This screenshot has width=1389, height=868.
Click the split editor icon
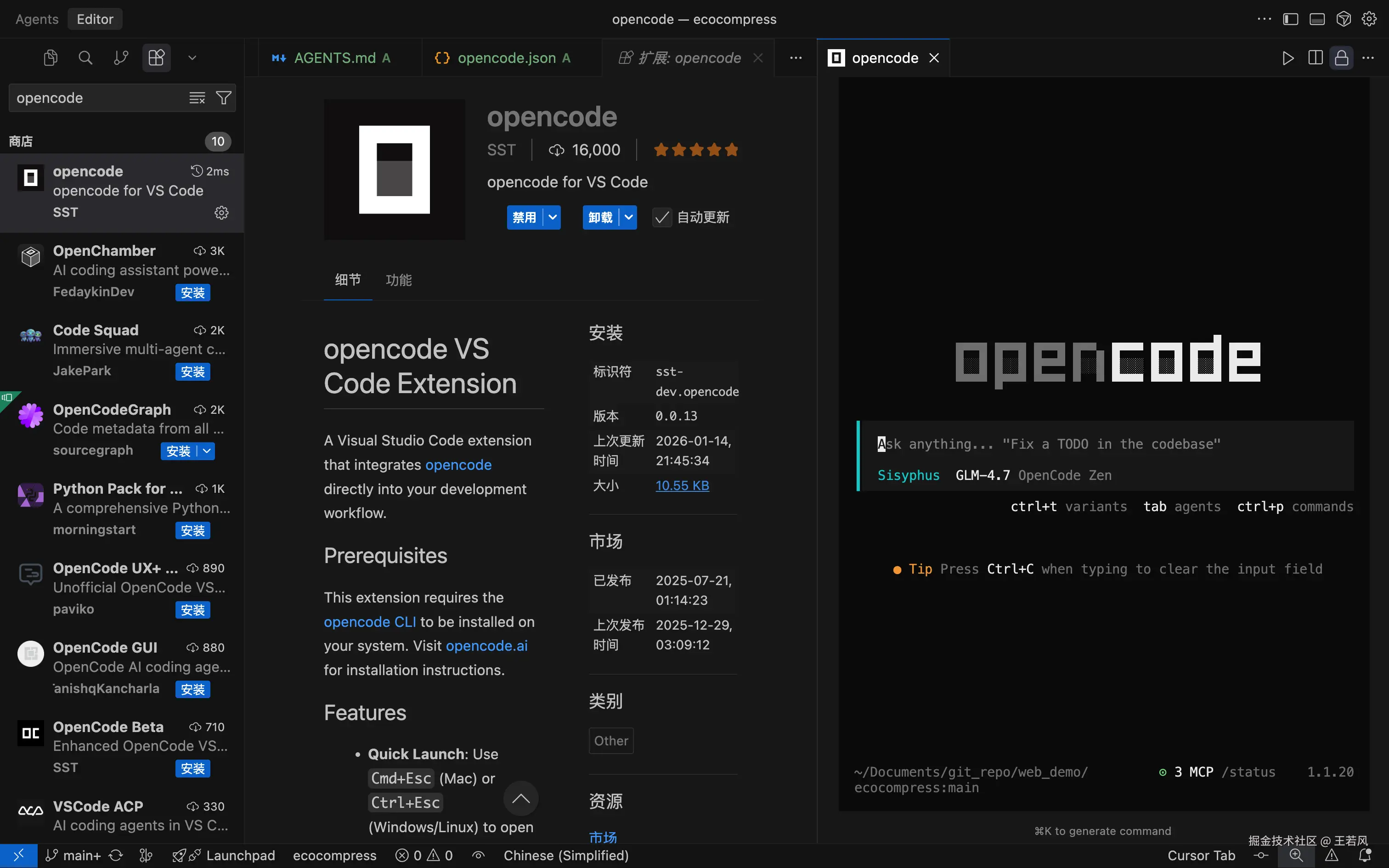pos(1315,58)
